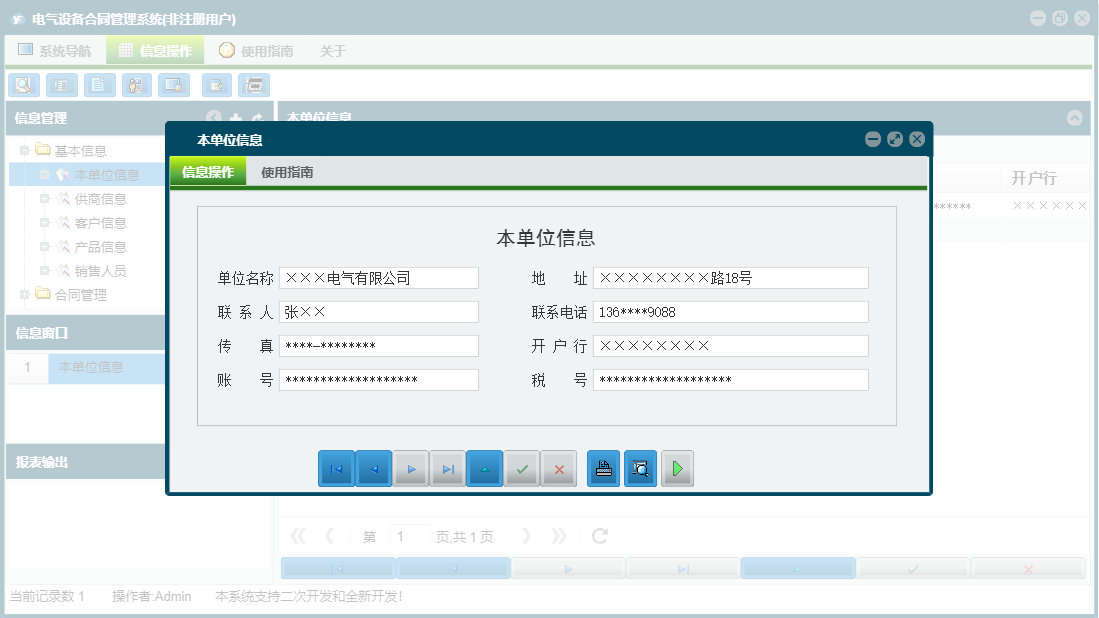Click the add record toolbar icon
This screenshot has height=618, width=1099.
216,85
